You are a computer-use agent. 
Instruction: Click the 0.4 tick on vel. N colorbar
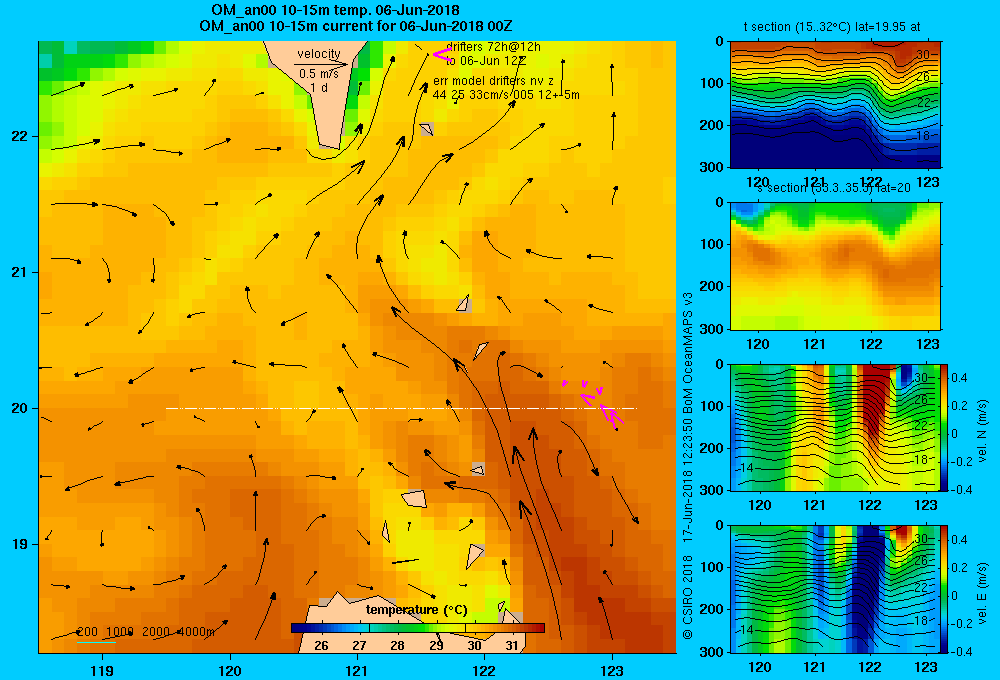click(959, 378)
